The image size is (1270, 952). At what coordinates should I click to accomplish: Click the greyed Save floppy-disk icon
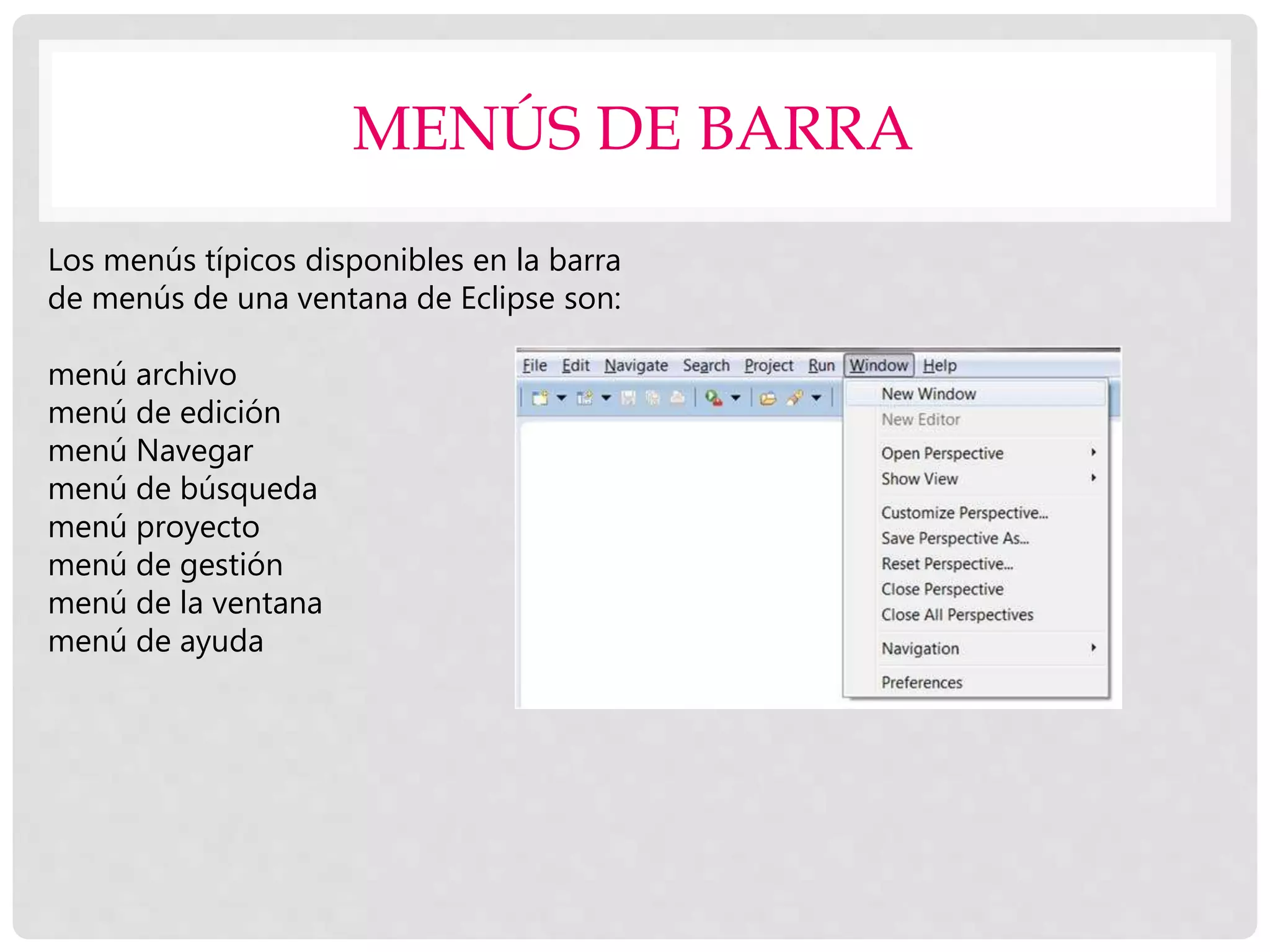click(628, 398)
